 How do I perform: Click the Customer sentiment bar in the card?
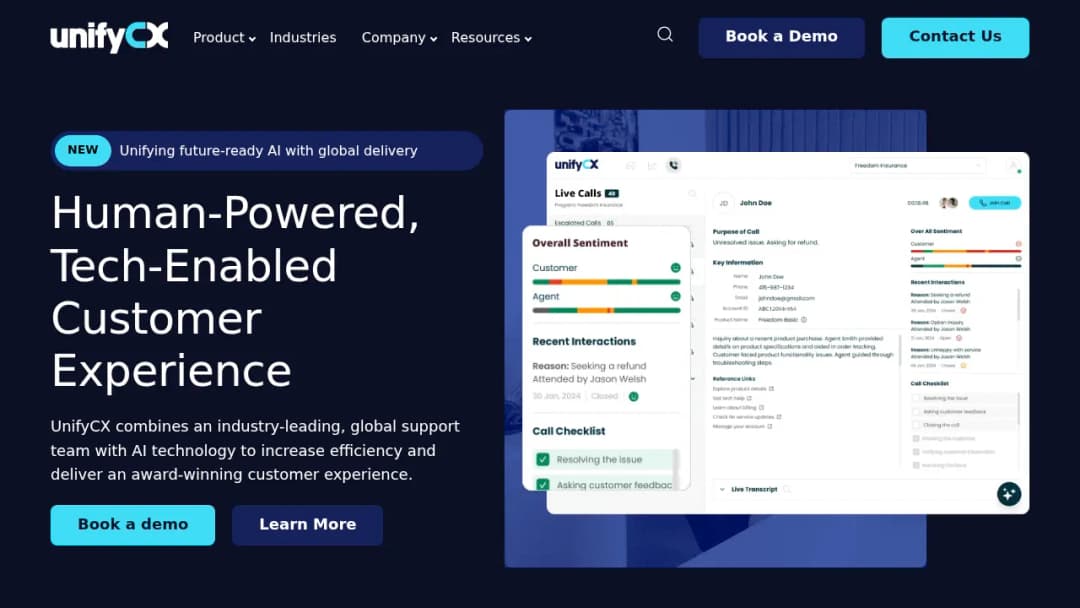tap(606, 282)
